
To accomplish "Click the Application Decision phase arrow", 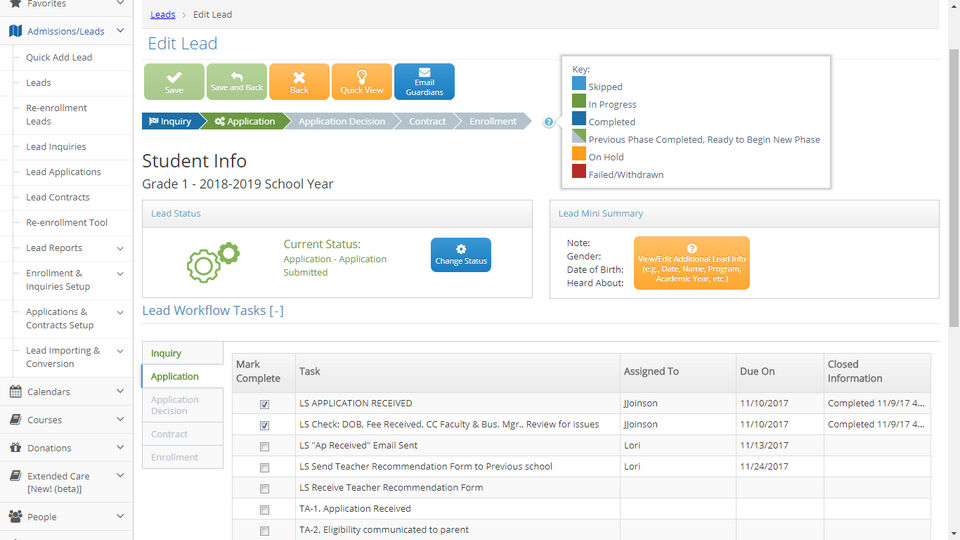I will click(x=341, y=122).
